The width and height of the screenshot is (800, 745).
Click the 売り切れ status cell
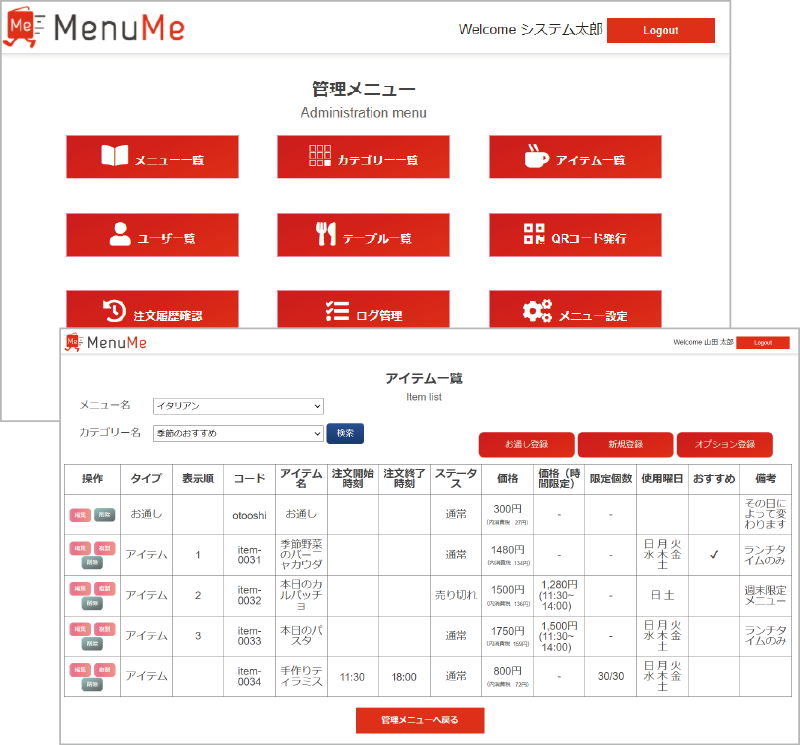(456, 595)
